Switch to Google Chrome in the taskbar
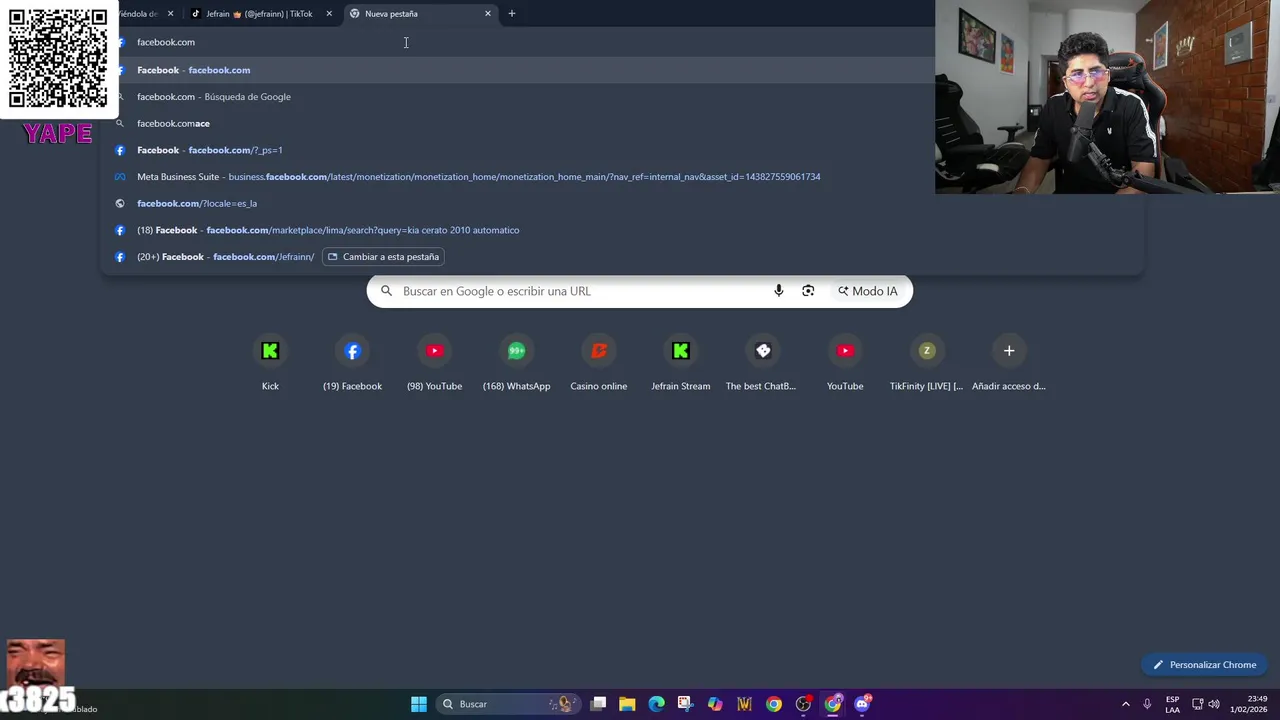 click(774, 704)
